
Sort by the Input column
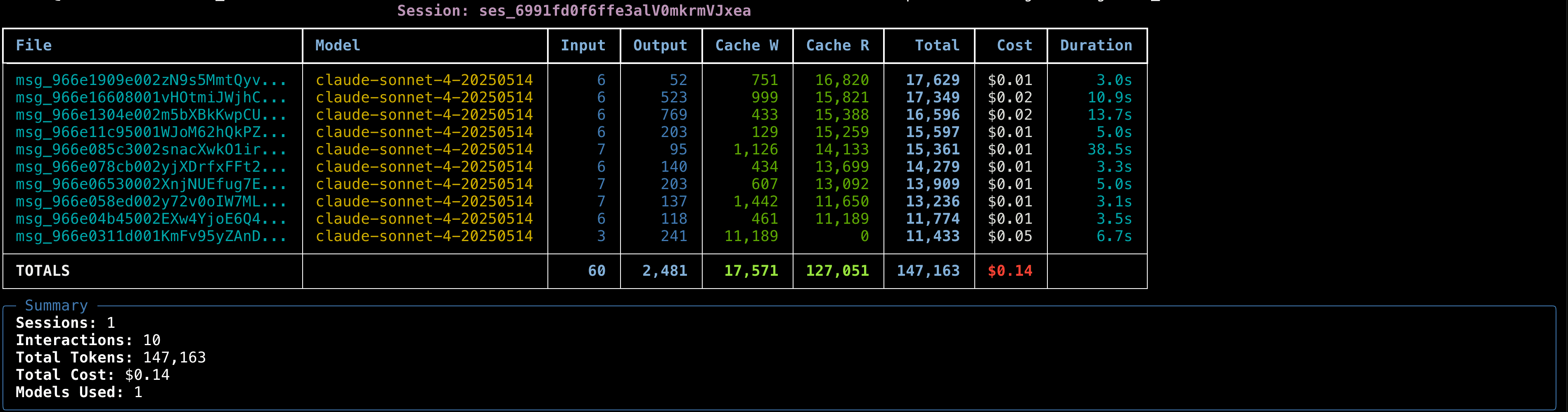583,45
